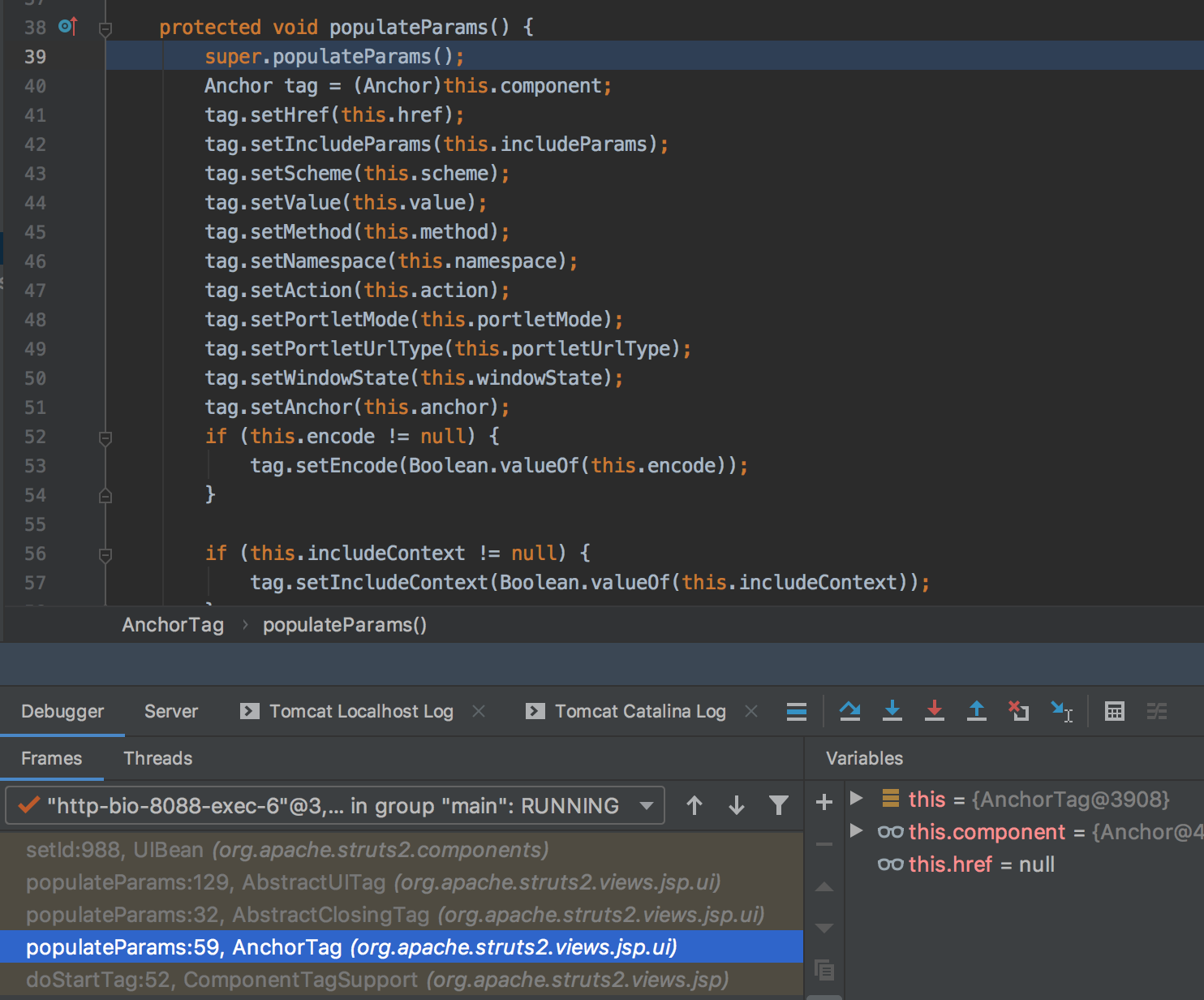Image resolution: width=1204 pixels, height=1000 pixels.
Task: Select the populateParams:32, AbstractClosingTag frame
Action: tap(402, 915)
